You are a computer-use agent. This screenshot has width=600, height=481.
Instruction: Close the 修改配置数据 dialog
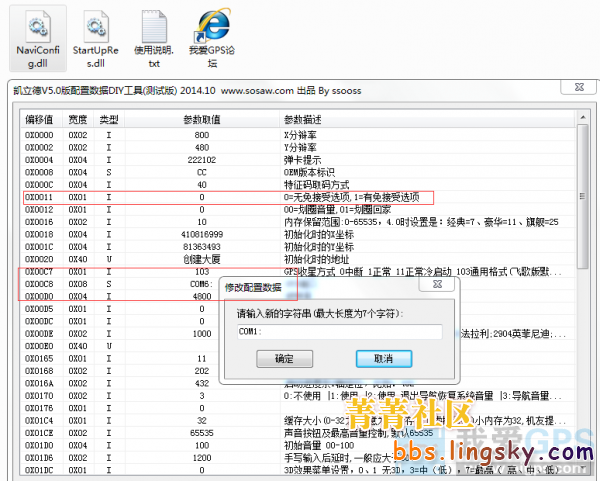(x=437, y=284)
